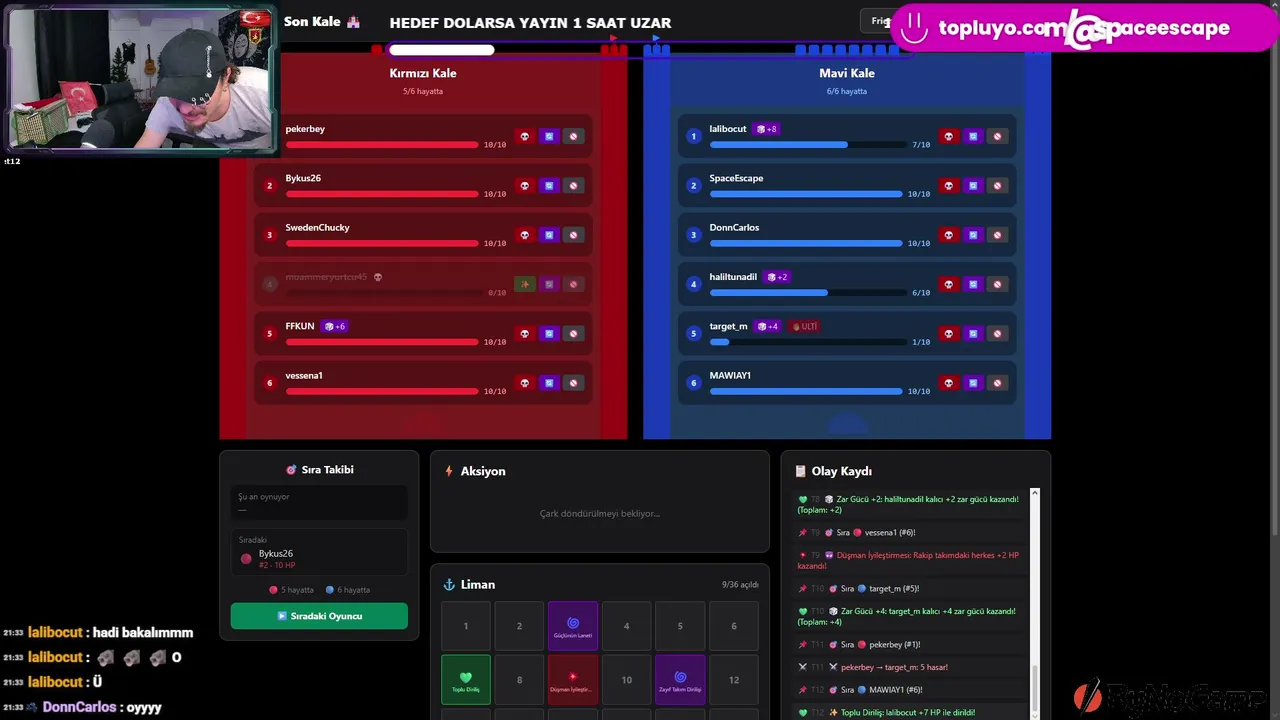Click green revive icon on dead player row 4
Image resolution: width=1280 pixels, height=720 pixels.
pyautogui.click(x=524, y=284)
